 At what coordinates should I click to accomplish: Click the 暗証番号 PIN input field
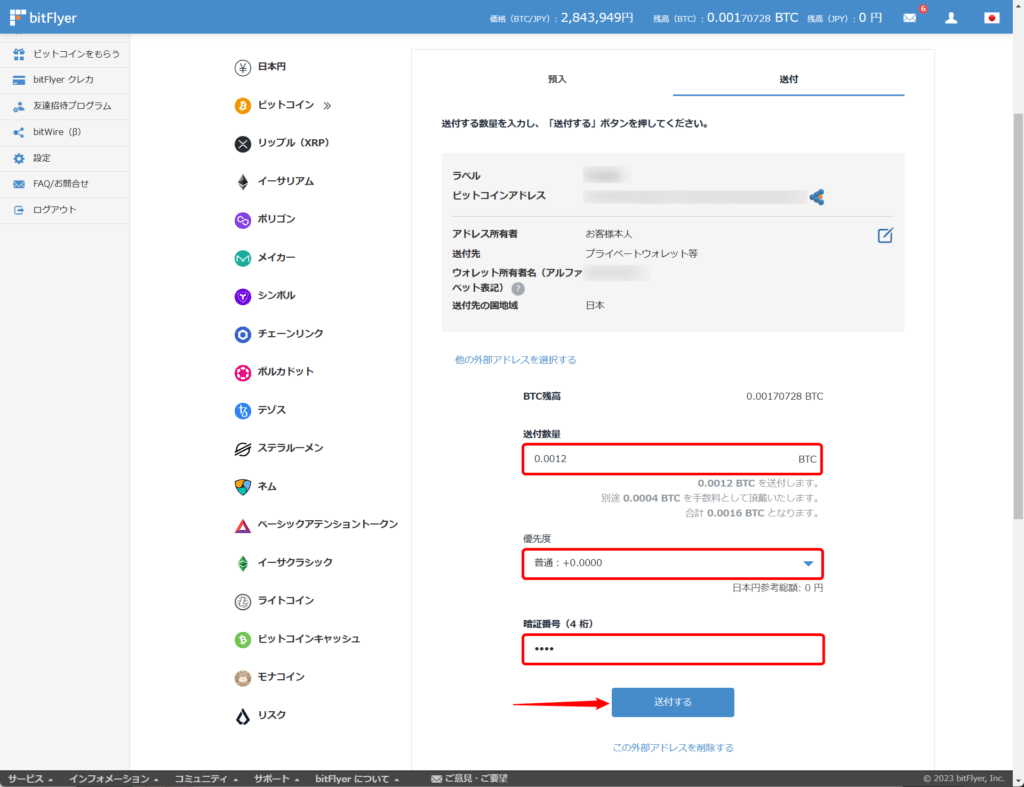click(673, 649)
